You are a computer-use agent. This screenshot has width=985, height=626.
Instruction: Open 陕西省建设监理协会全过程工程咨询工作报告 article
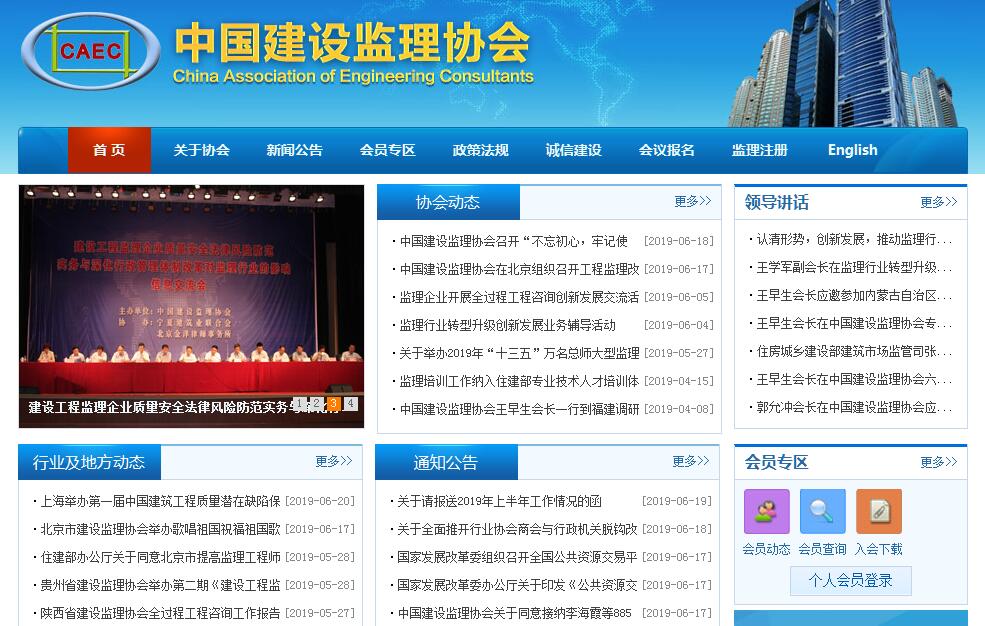coord(160,613)
